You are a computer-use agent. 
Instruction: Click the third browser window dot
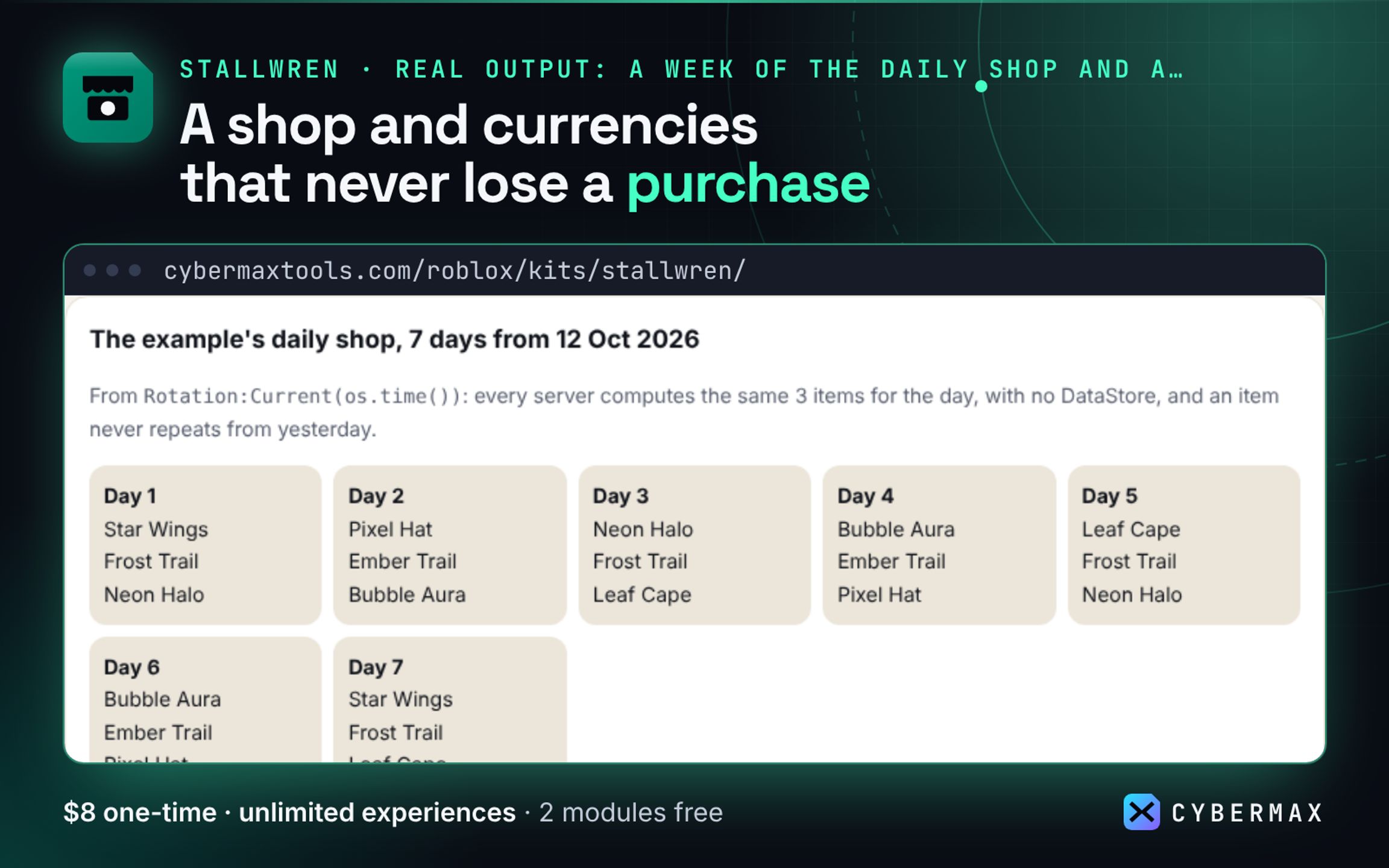(135, 270)
